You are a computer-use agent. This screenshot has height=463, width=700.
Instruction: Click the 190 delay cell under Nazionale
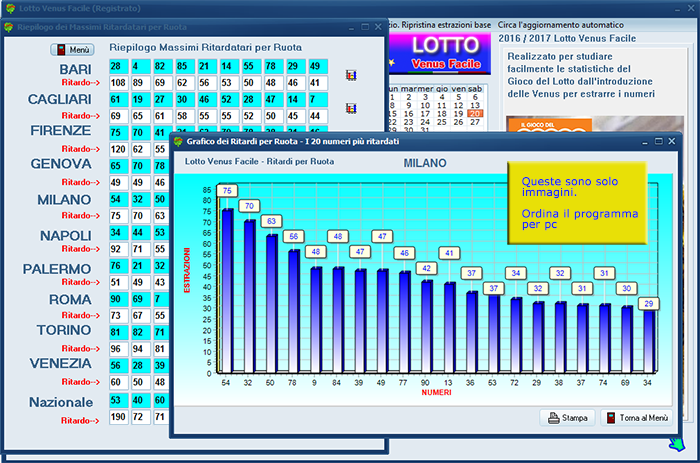click(119, 417)
